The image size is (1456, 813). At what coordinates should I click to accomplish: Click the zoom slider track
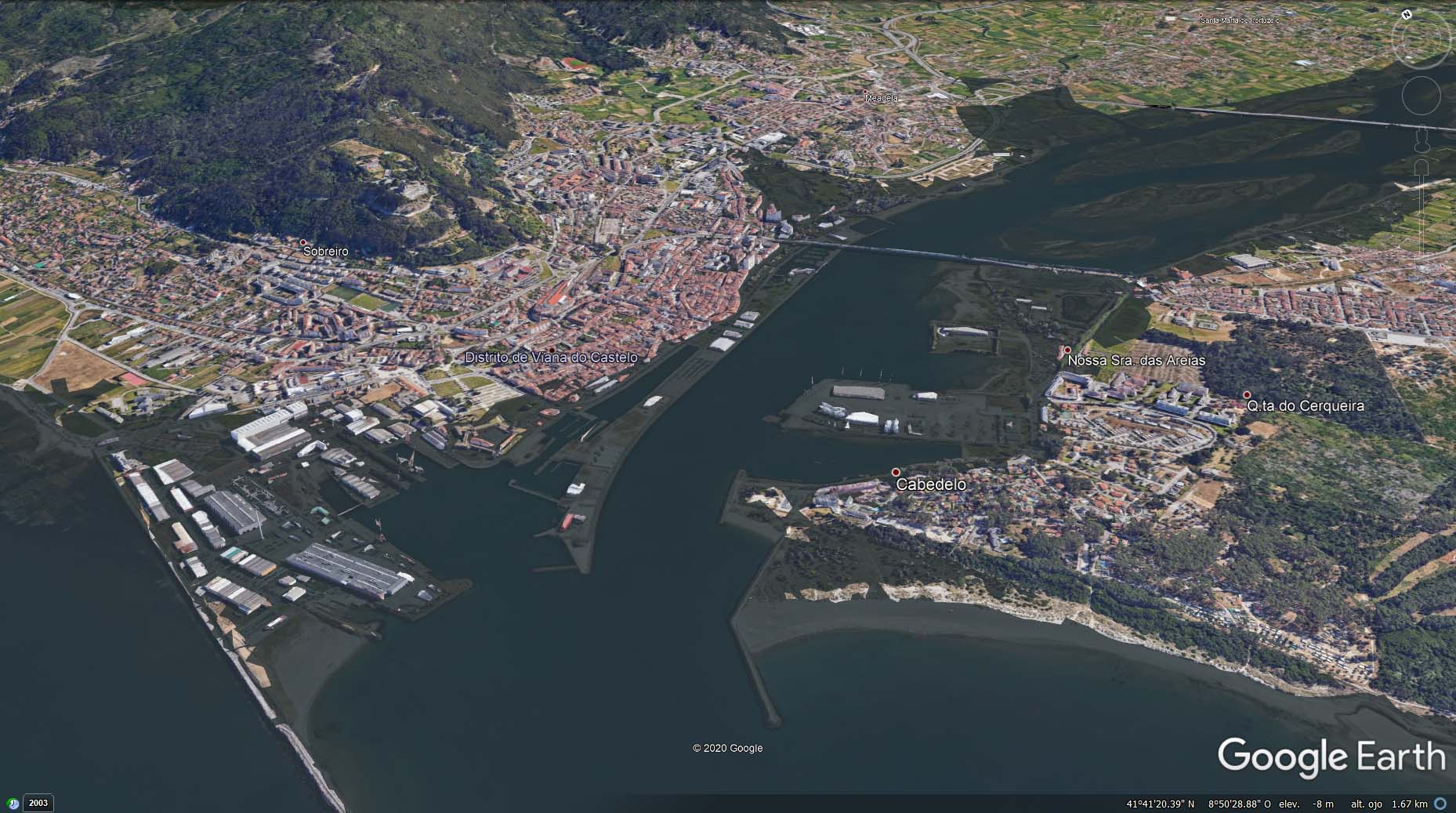[x=1422, y=212]
